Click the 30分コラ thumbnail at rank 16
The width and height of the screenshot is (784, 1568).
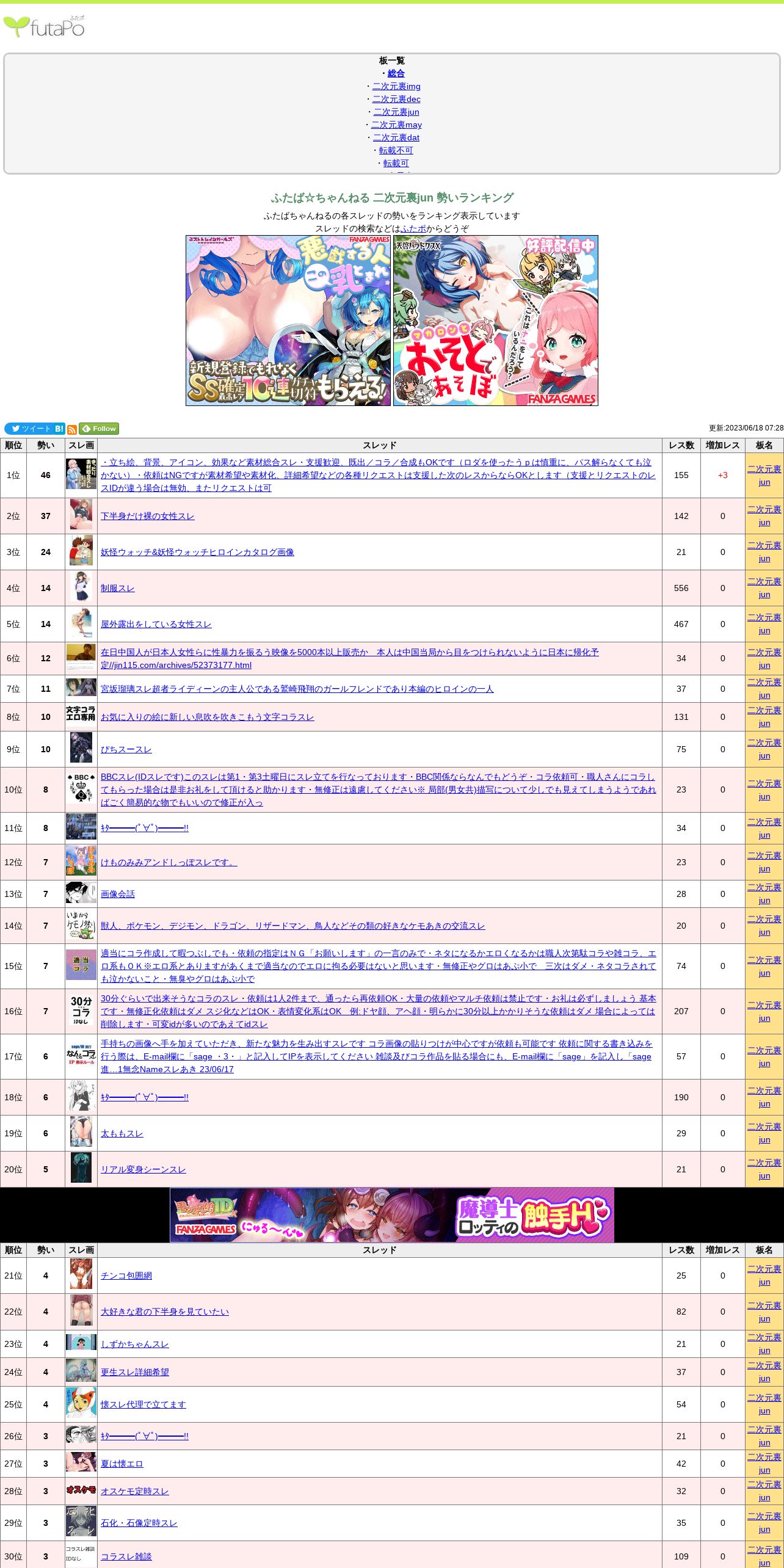[x=81, y=1010]
